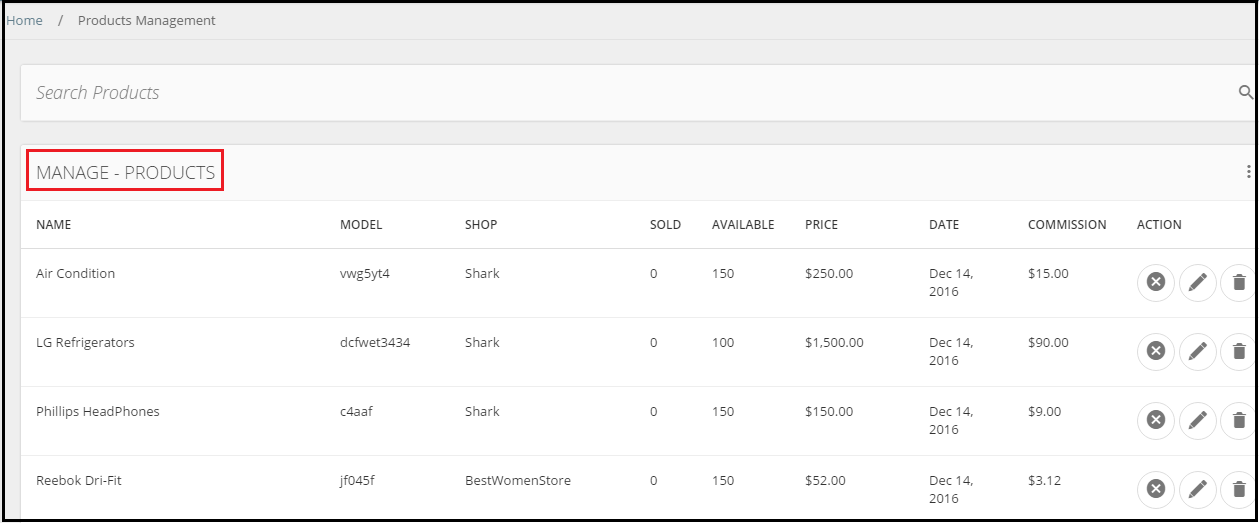Click model code c4aaf

coord(356,412)
